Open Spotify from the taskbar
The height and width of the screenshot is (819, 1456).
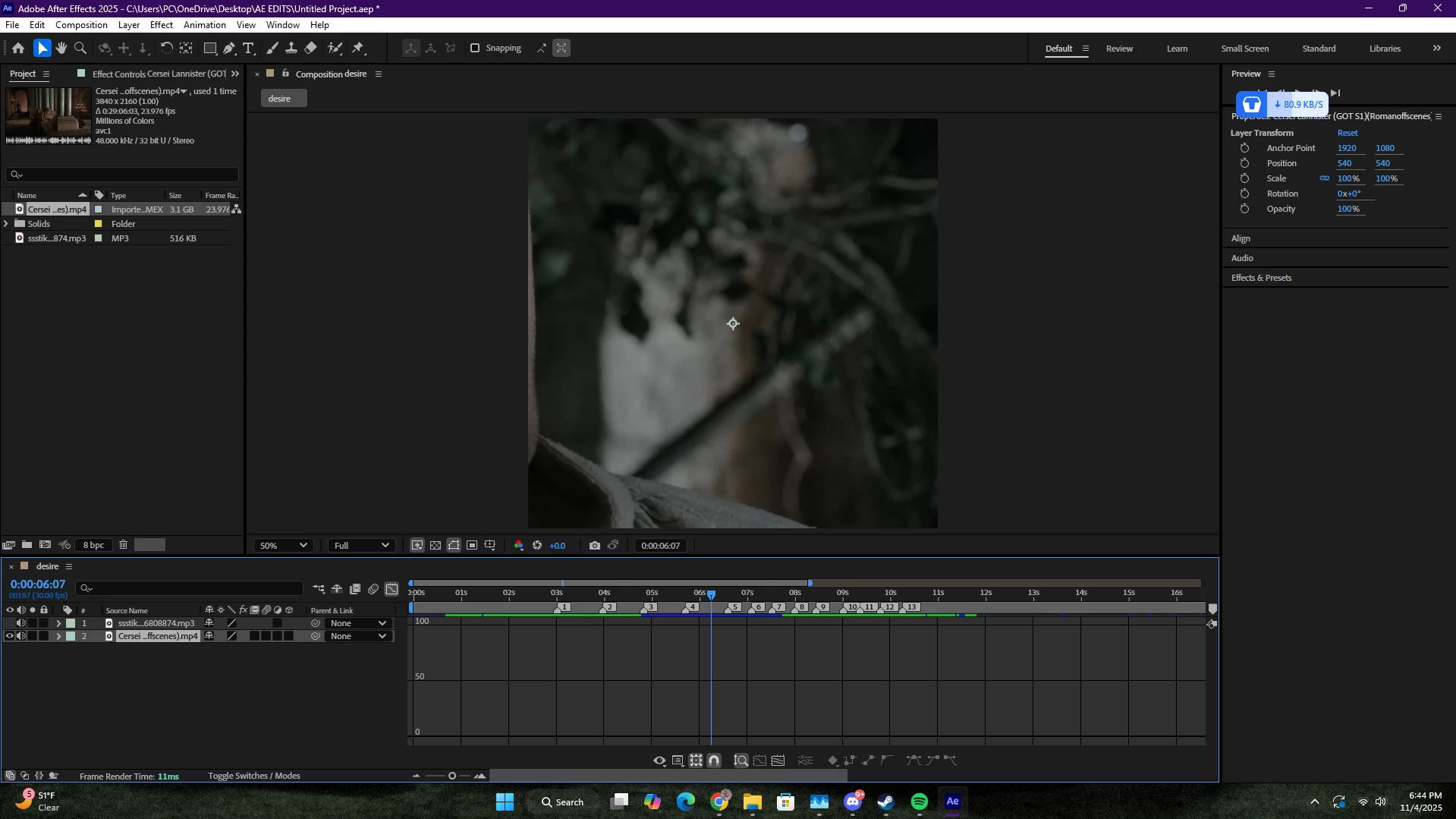920,802
